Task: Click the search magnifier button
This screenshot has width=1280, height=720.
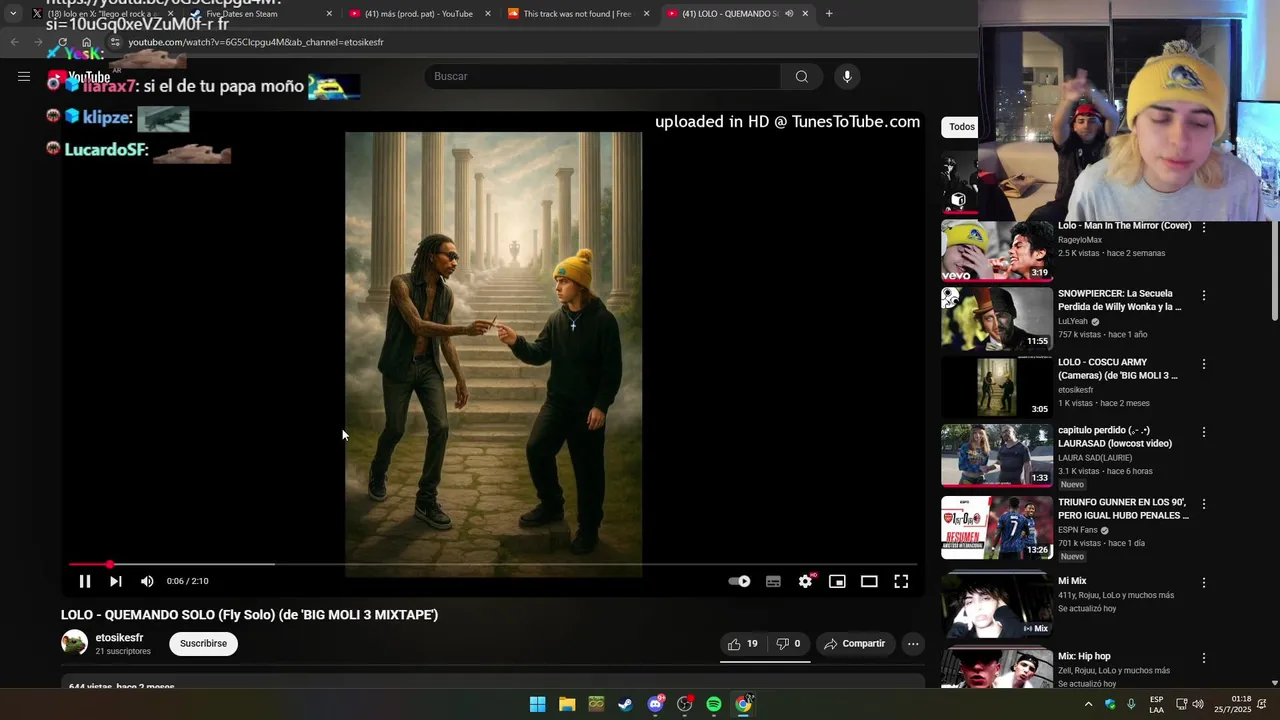Action: (801, 76)
